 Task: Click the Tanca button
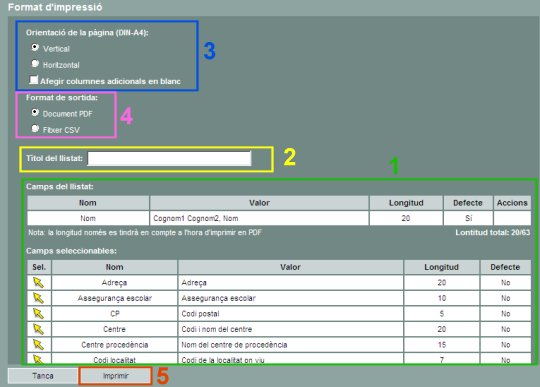click(x=43, y=376)
